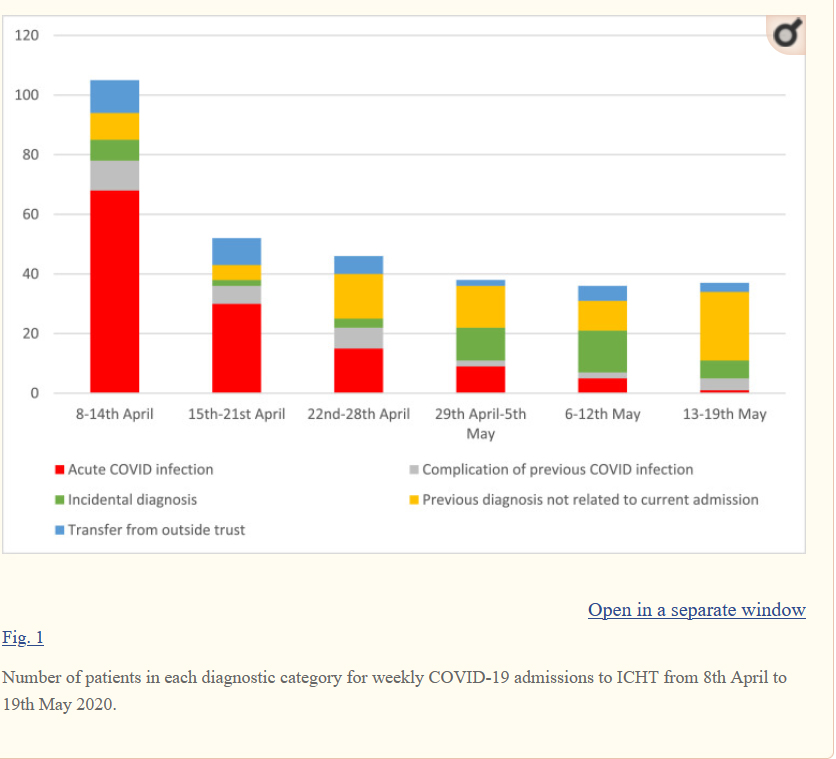The height and width of the screenshot is (759, 836).
Task: Select the red segment of the 8-14th April bar
Action: click(x=115, y=290)
